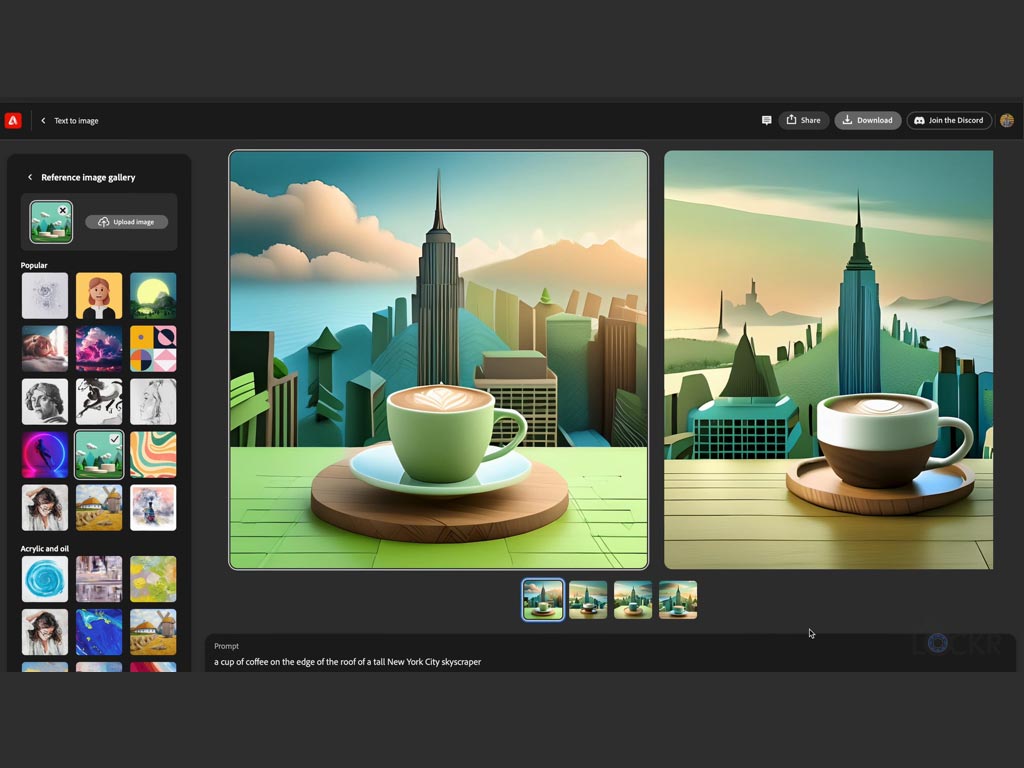This screenshot has width=1024, height=768.
Task: Select the classical statue bust thumbnail
Action: [44, 402]
